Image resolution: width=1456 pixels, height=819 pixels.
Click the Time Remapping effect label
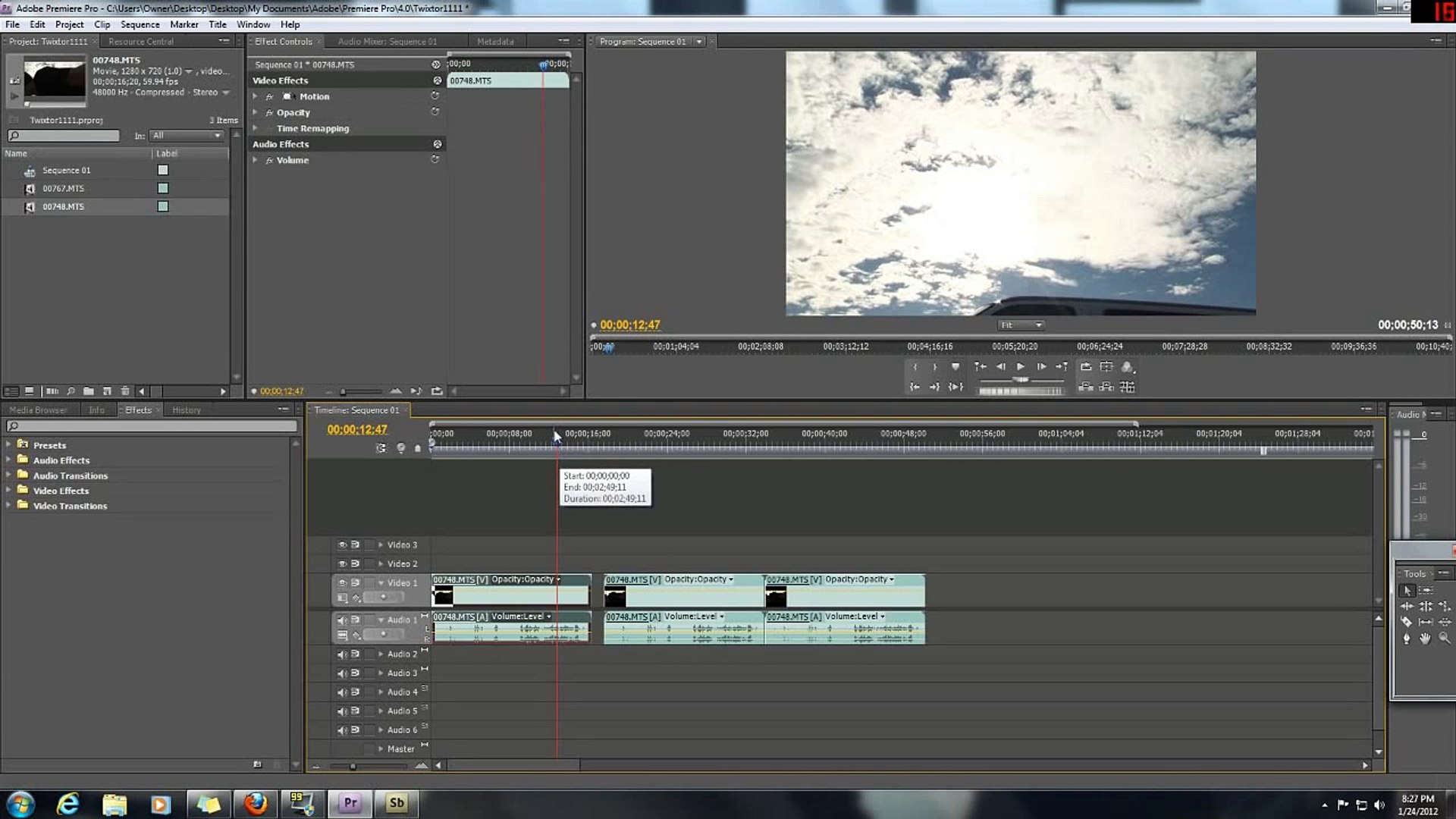point(312,128)
